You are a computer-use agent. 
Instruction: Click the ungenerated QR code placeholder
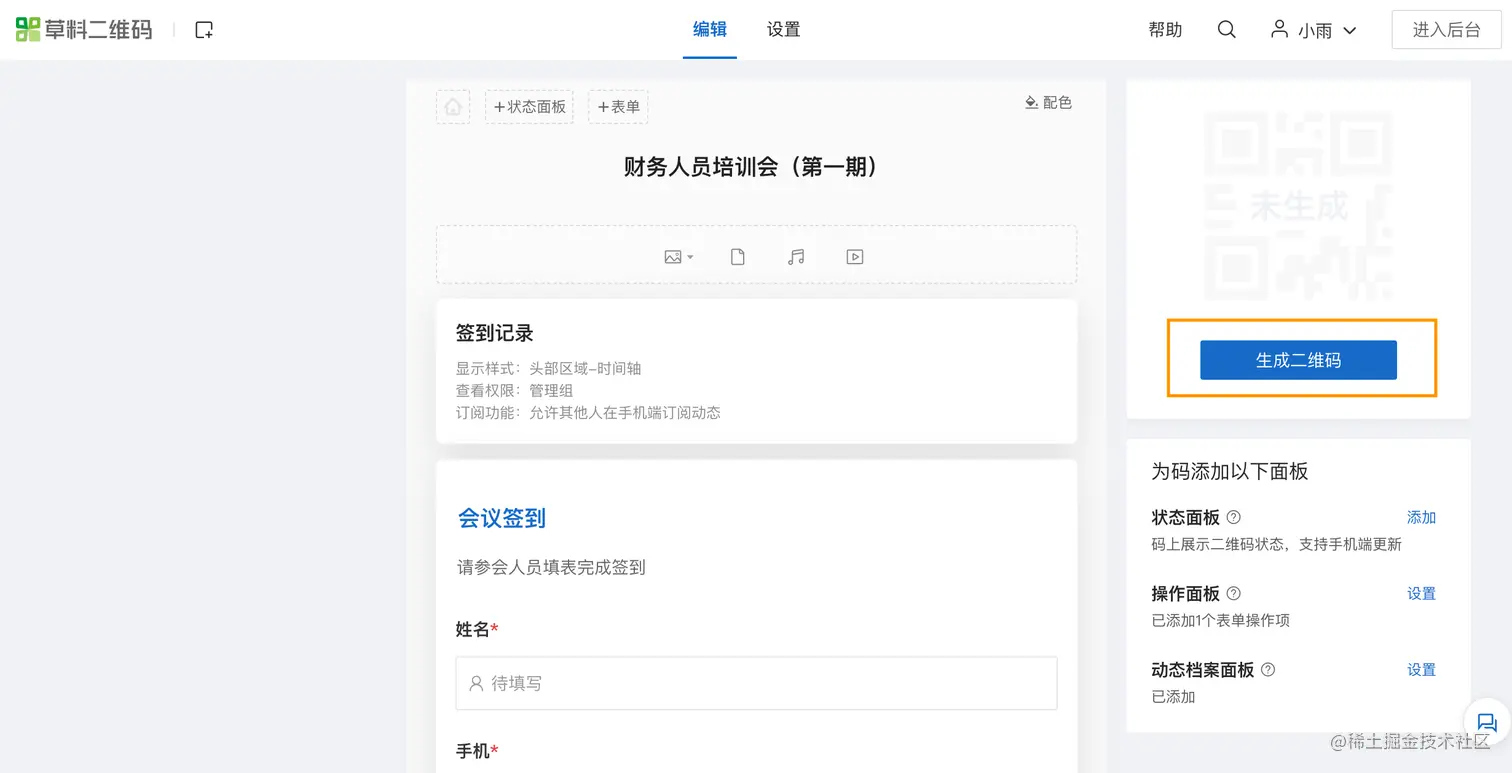coord(1298,206)
